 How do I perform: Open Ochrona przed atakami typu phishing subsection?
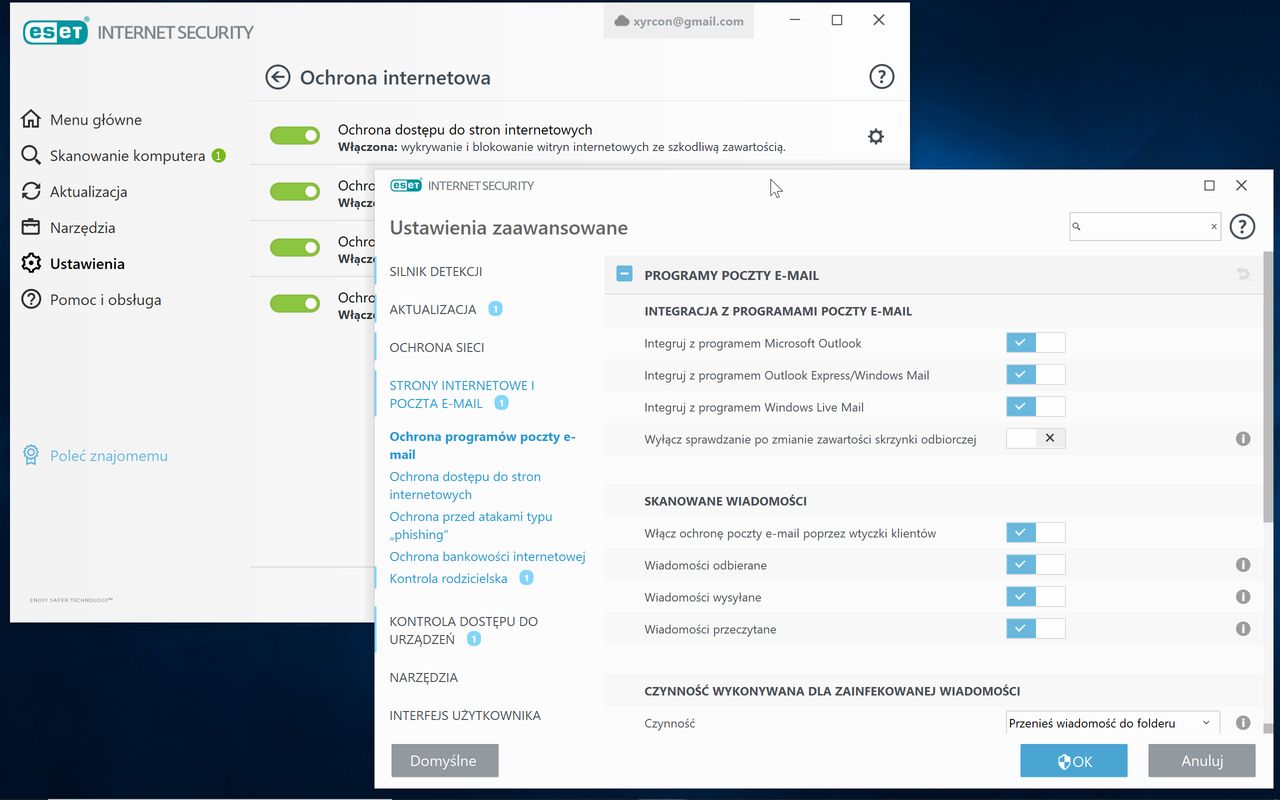point(471,525)
